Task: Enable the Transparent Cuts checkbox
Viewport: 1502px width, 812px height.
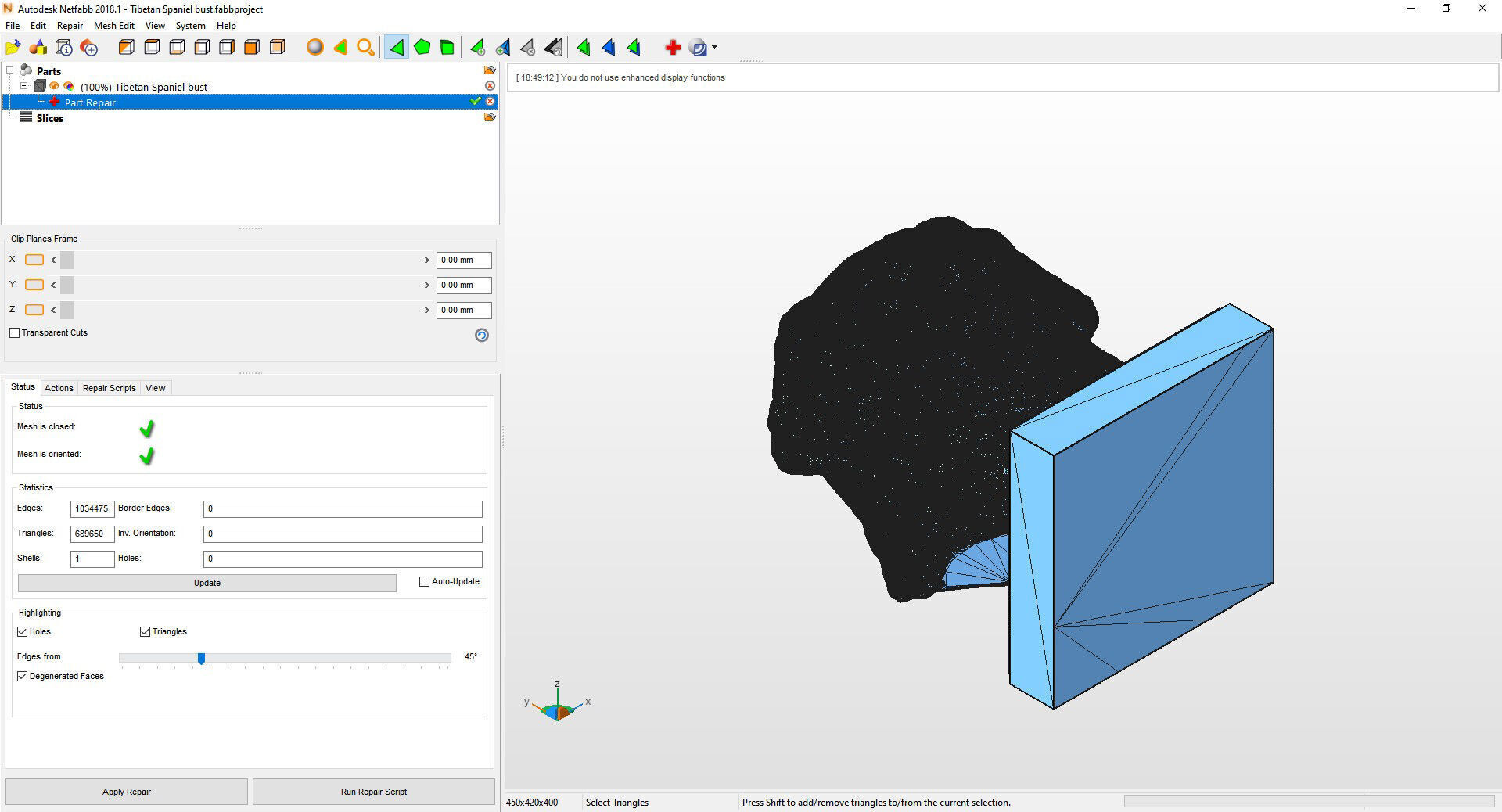Action: click(x=15, y=333)
